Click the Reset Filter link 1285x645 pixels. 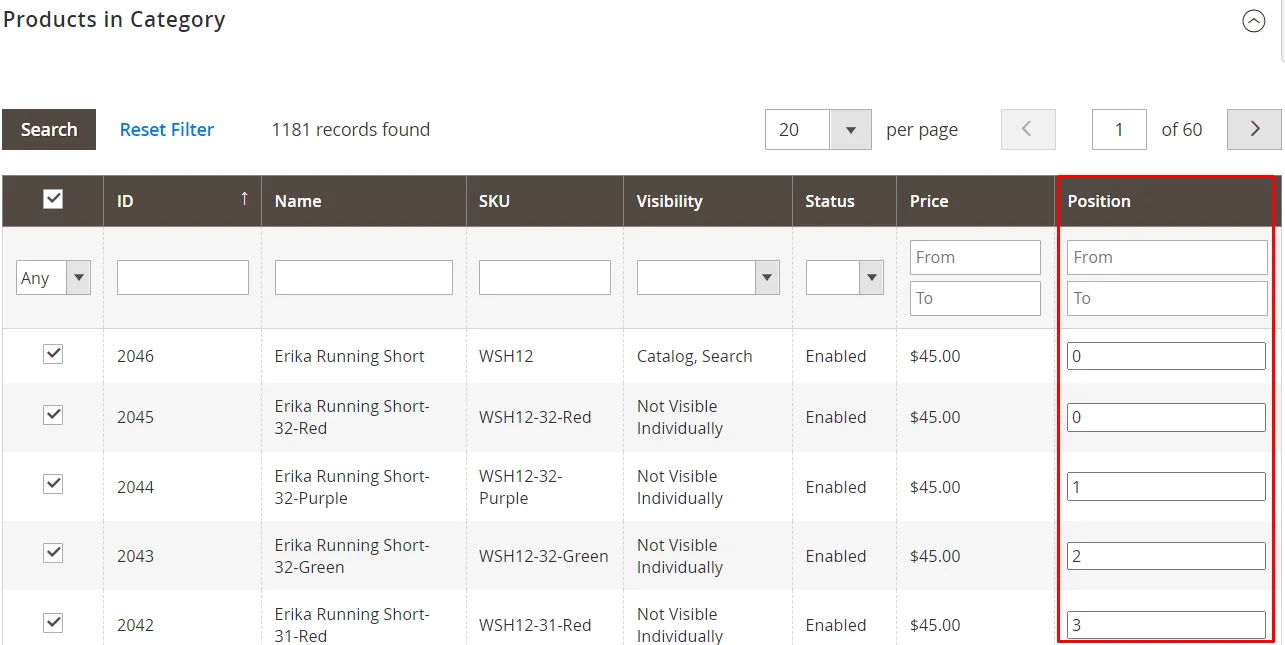tap(167, 130)
